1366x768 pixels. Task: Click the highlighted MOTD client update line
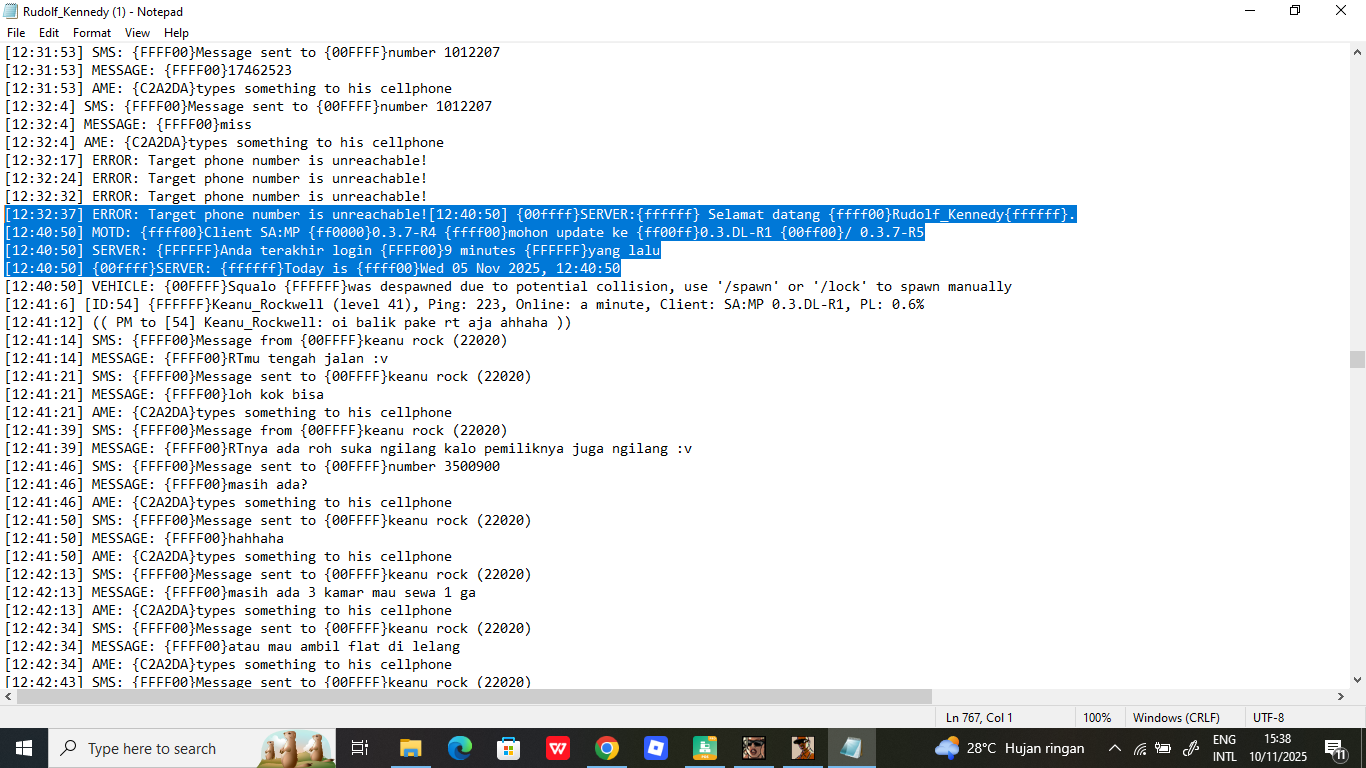[464, 232]
